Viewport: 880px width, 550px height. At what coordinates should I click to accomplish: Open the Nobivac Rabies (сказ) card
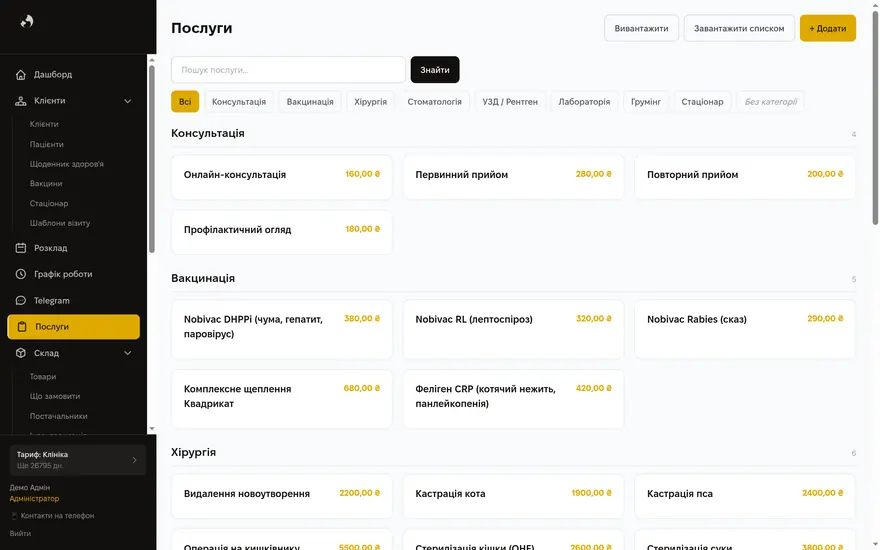(x=745, y=329)
